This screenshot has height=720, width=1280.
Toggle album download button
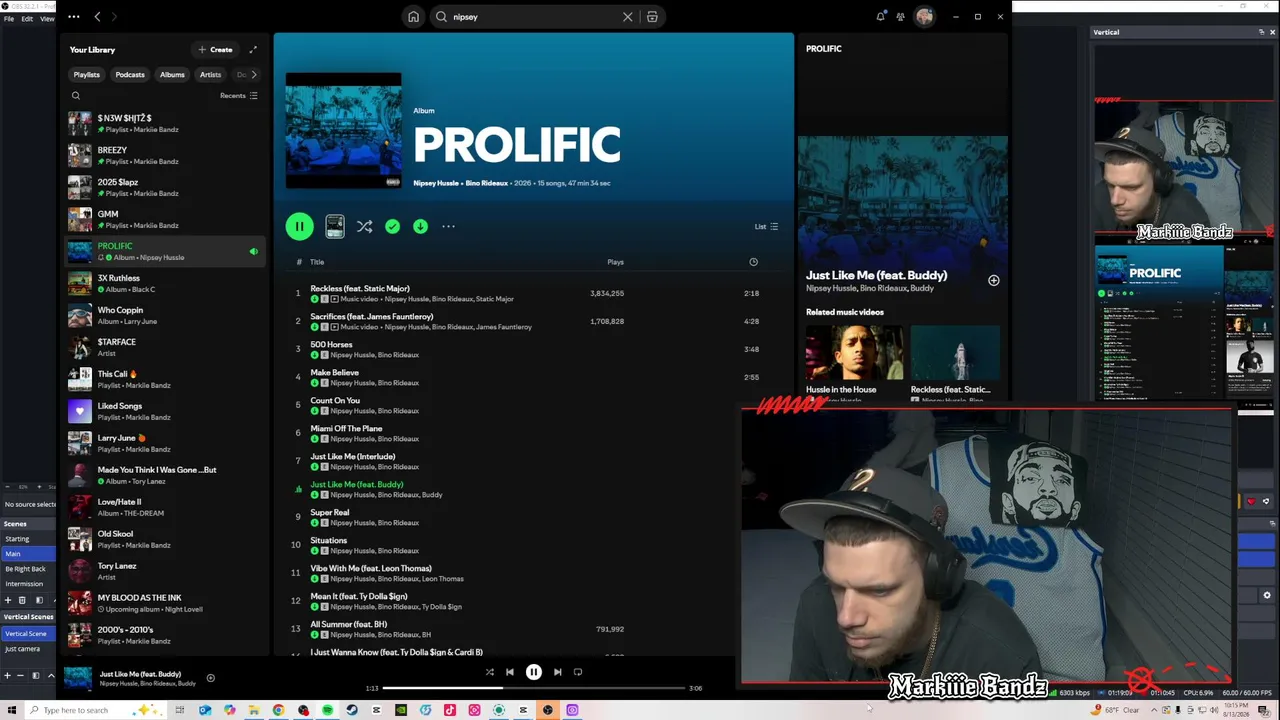click(420, 227)
